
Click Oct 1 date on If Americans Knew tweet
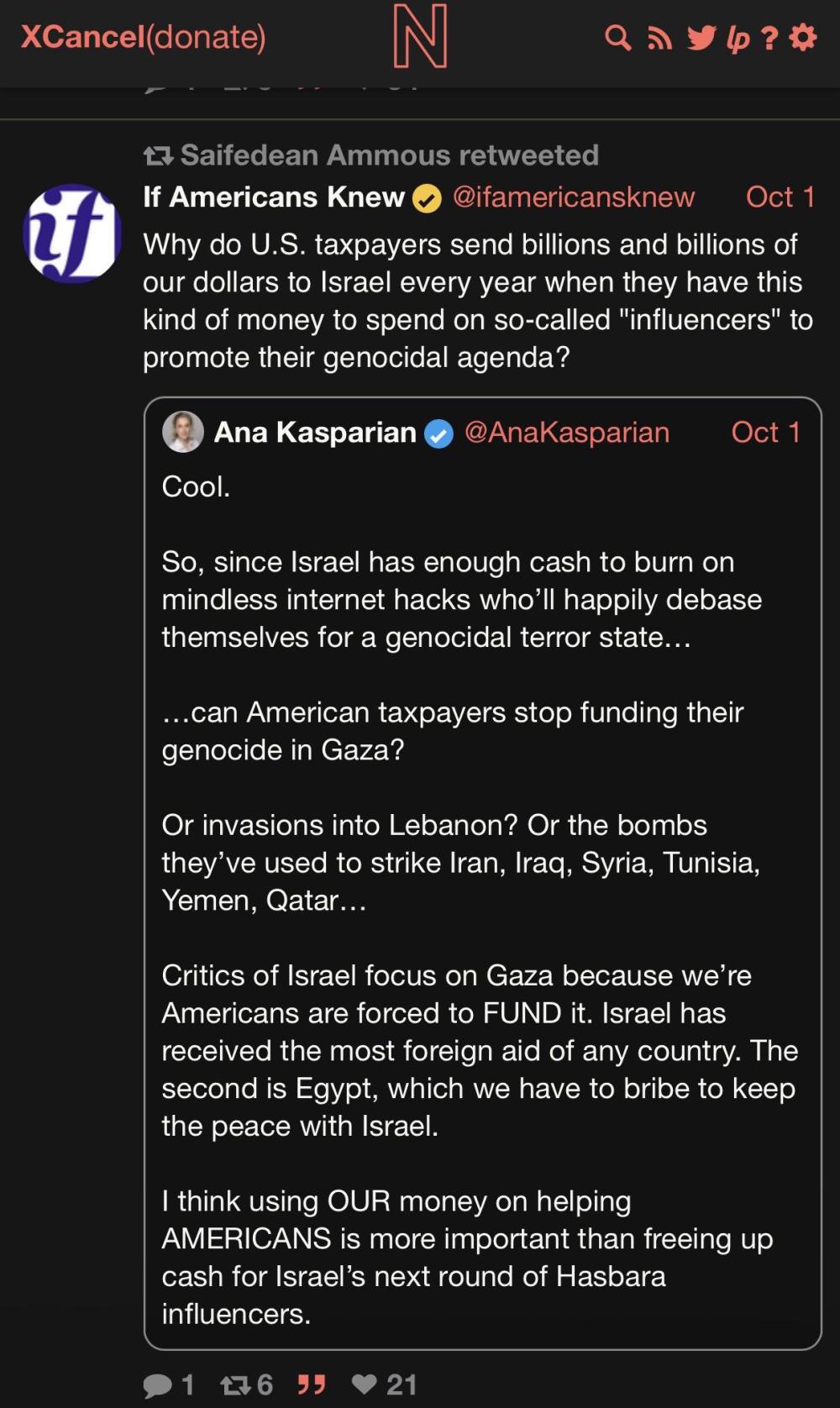click(x=780, y=197)
